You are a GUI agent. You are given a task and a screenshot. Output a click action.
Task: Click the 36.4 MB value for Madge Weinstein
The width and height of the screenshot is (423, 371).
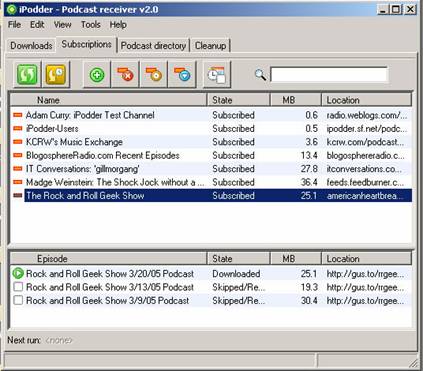point(309,182)
